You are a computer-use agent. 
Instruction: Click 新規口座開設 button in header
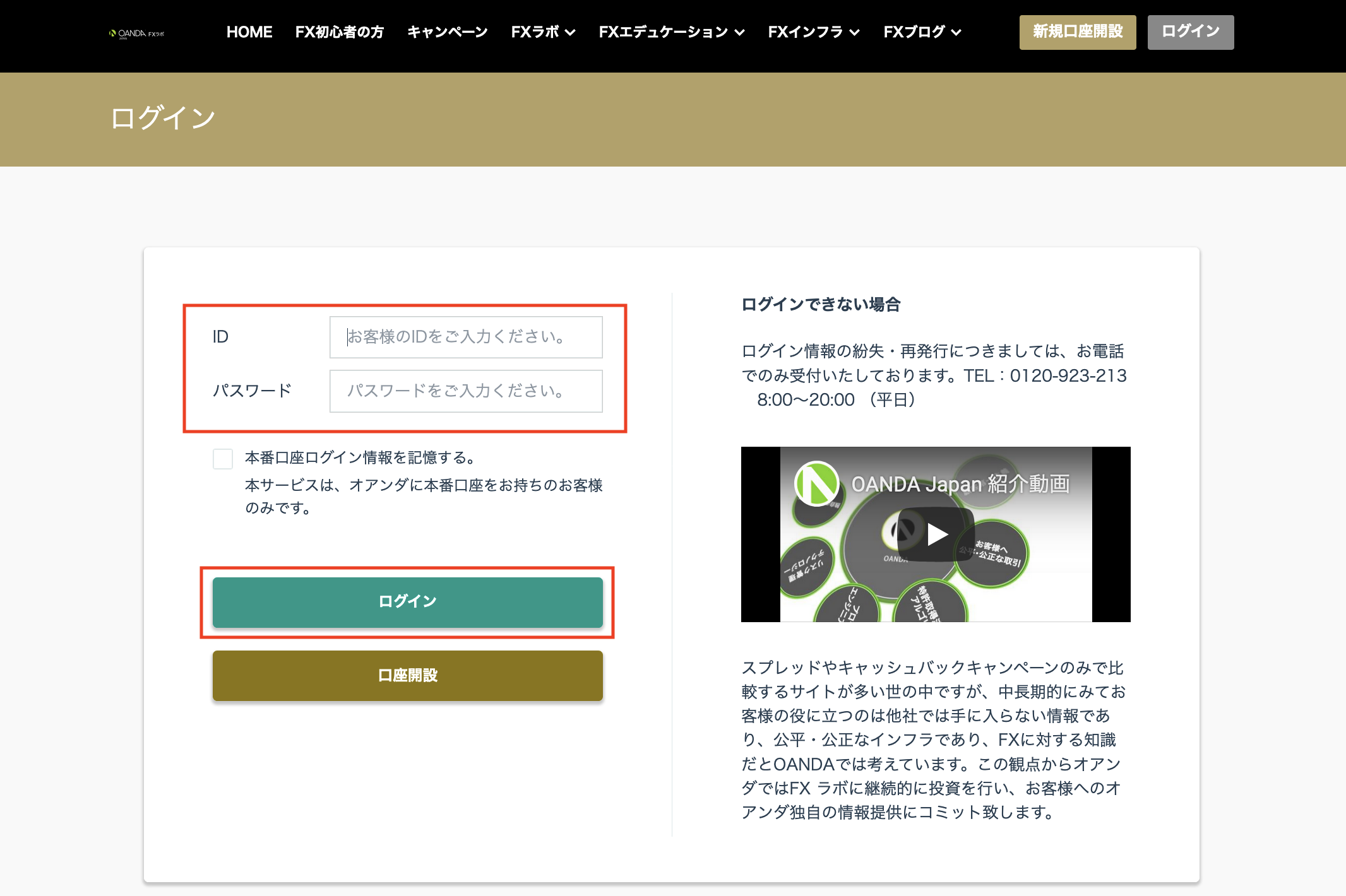(1078, 32)
